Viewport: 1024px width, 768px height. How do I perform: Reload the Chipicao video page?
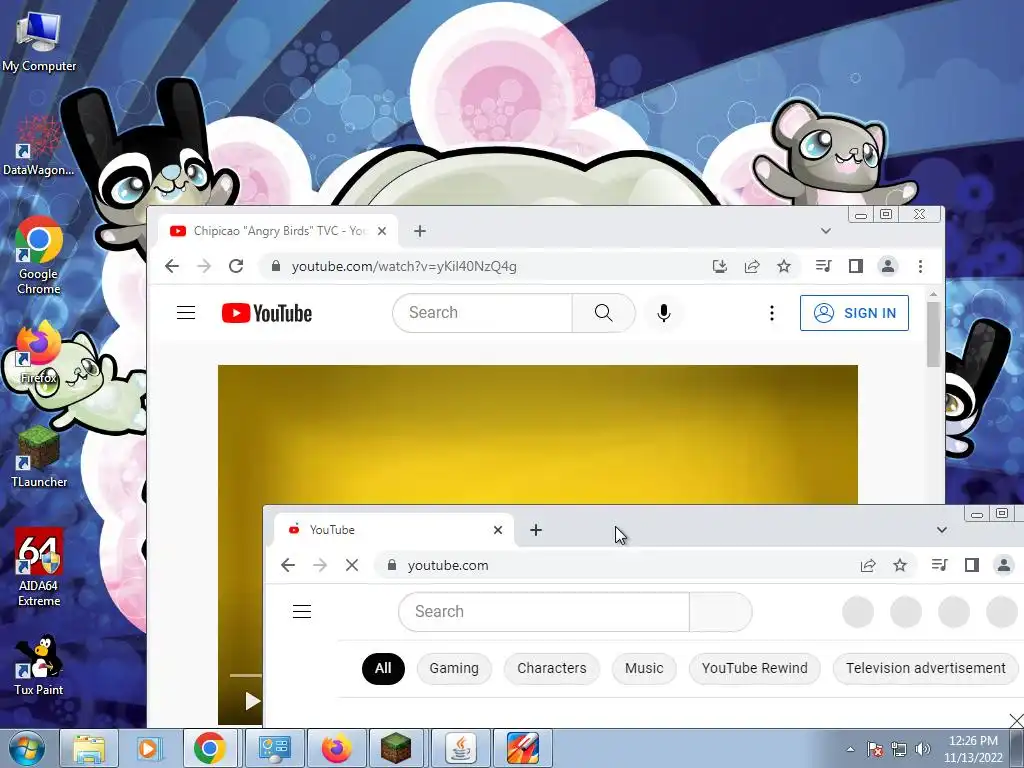(236, 266)
